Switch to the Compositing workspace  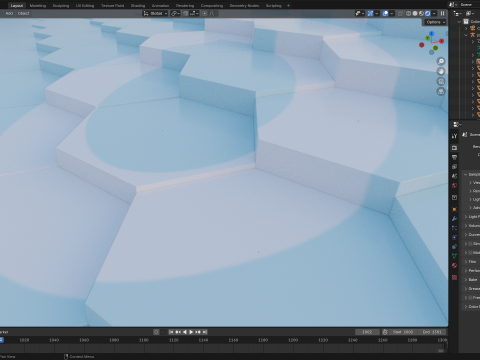tap(212, 6)
